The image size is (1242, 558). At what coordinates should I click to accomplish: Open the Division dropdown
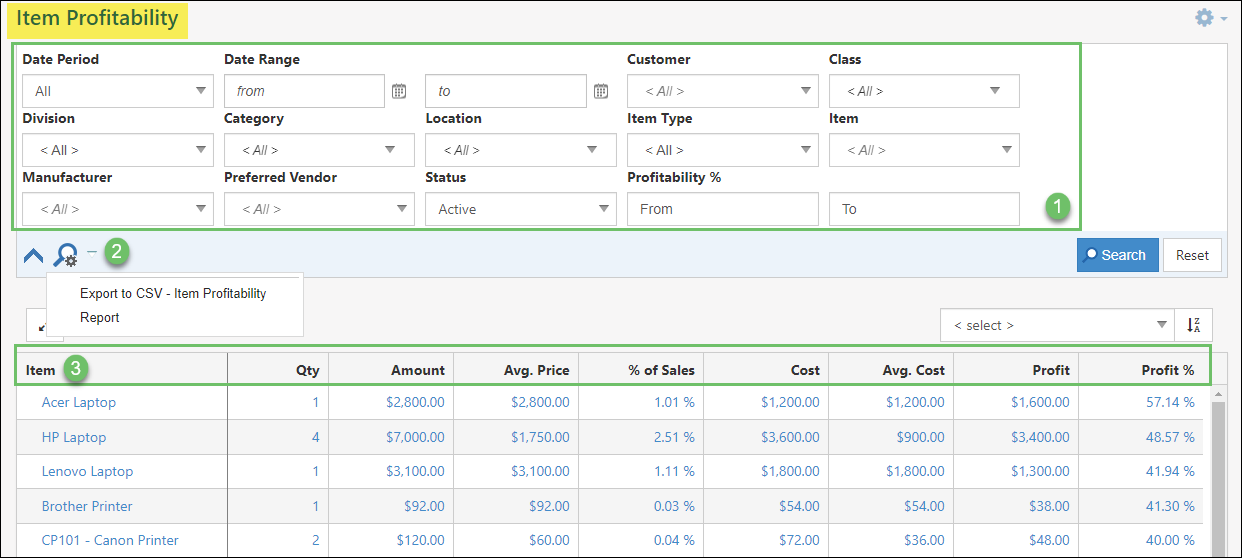click(x=118, y=150)
